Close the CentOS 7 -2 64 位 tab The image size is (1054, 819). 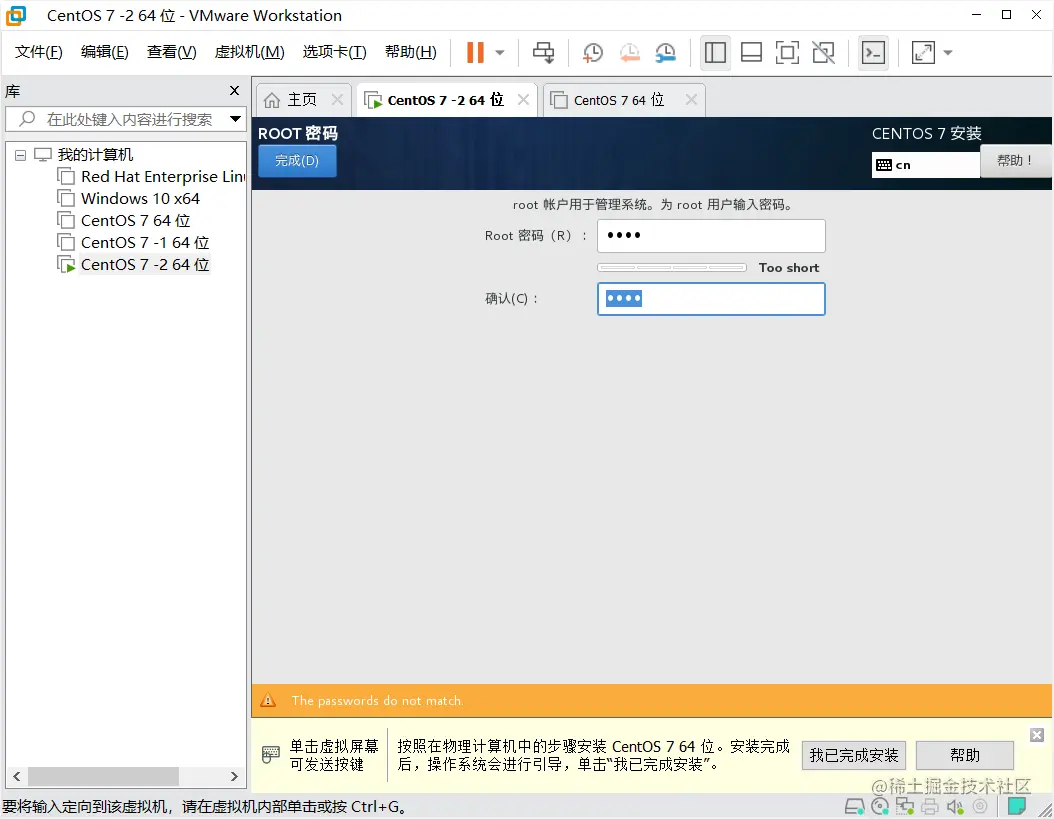tap(523, 100)
